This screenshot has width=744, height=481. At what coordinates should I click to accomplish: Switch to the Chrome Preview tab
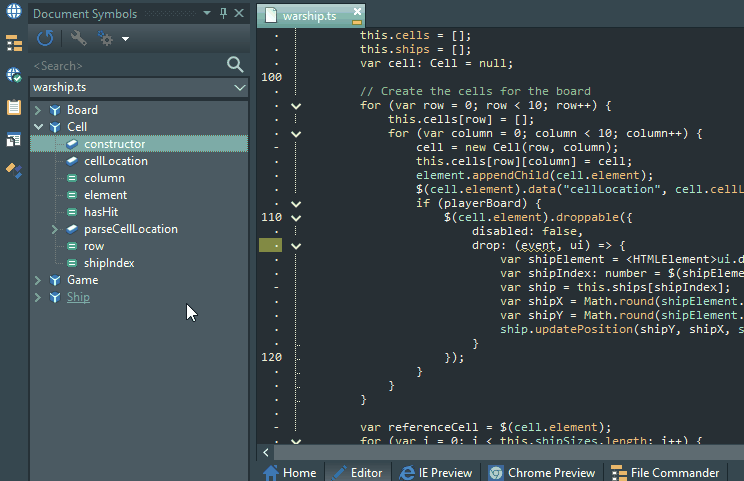(541, 472)
